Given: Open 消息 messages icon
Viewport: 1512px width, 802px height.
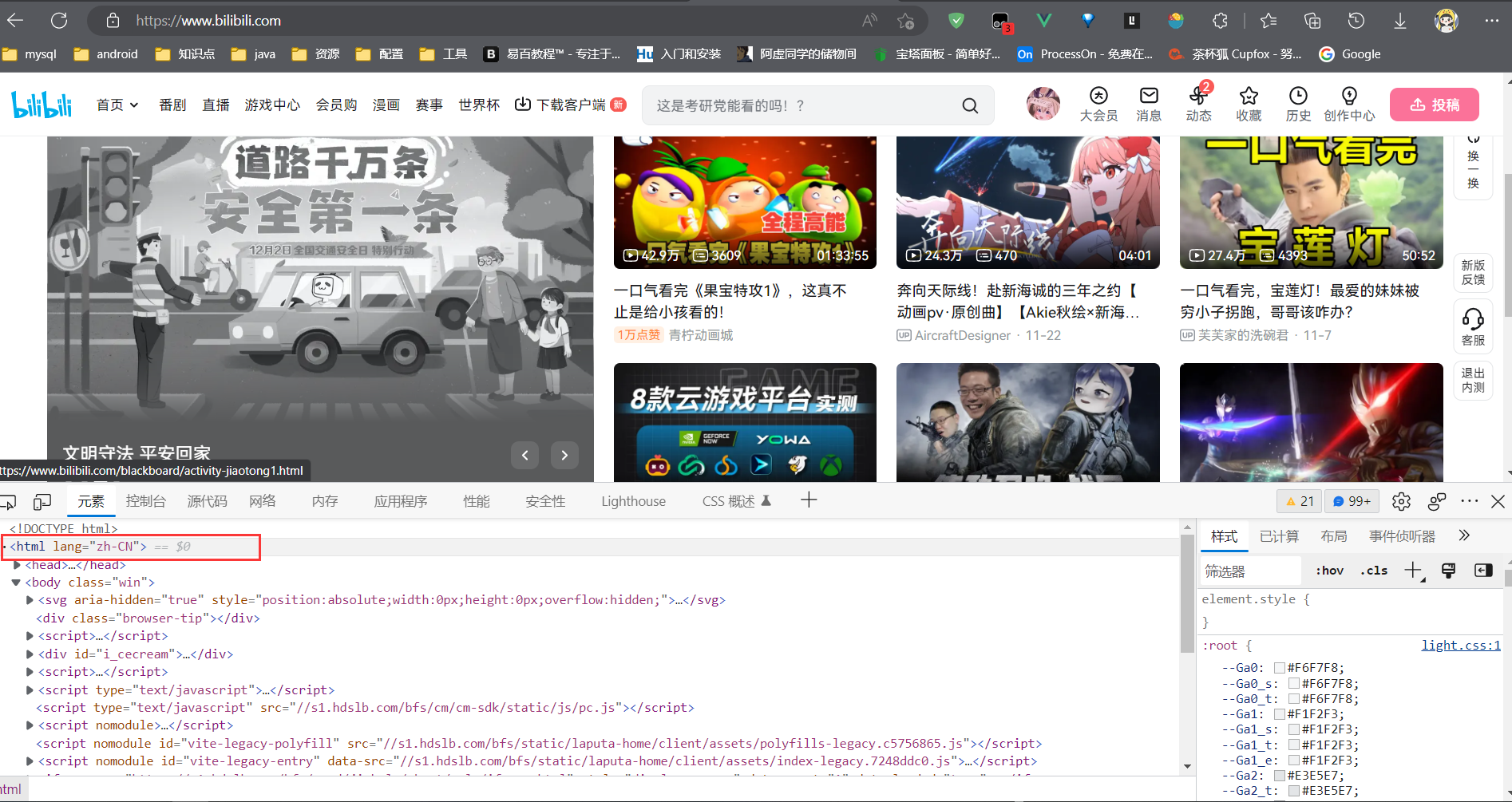Looking at the screenshot, I should click(x=1149, y=105).
